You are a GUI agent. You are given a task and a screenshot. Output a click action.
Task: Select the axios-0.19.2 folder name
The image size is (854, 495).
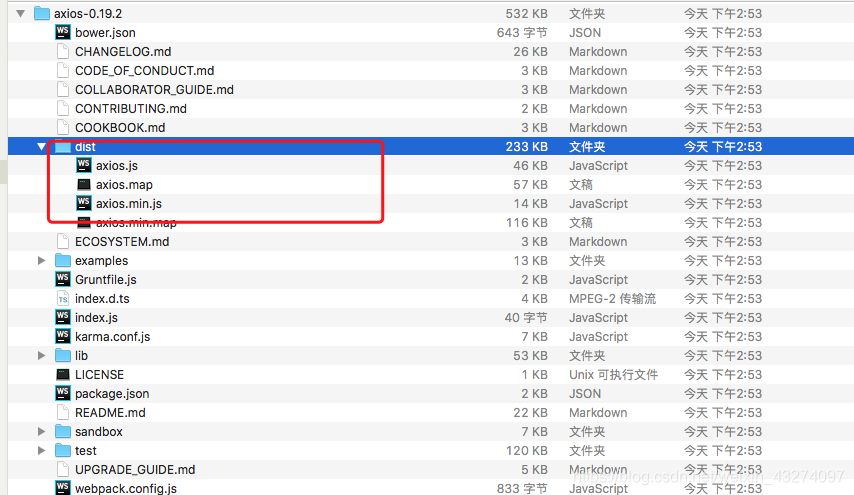pos(88,14)
